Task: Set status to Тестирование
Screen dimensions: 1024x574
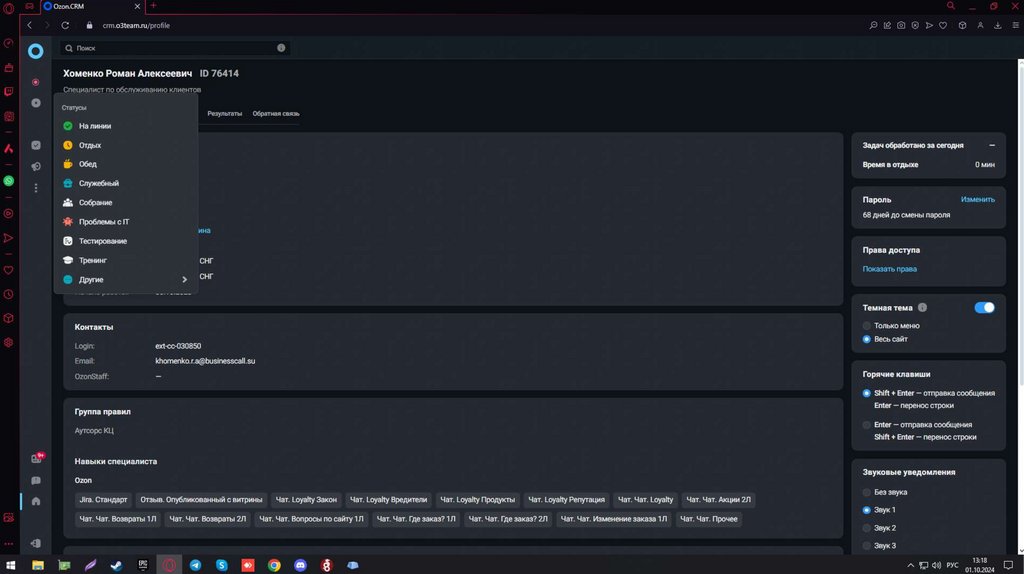Action: pos(125,241)
